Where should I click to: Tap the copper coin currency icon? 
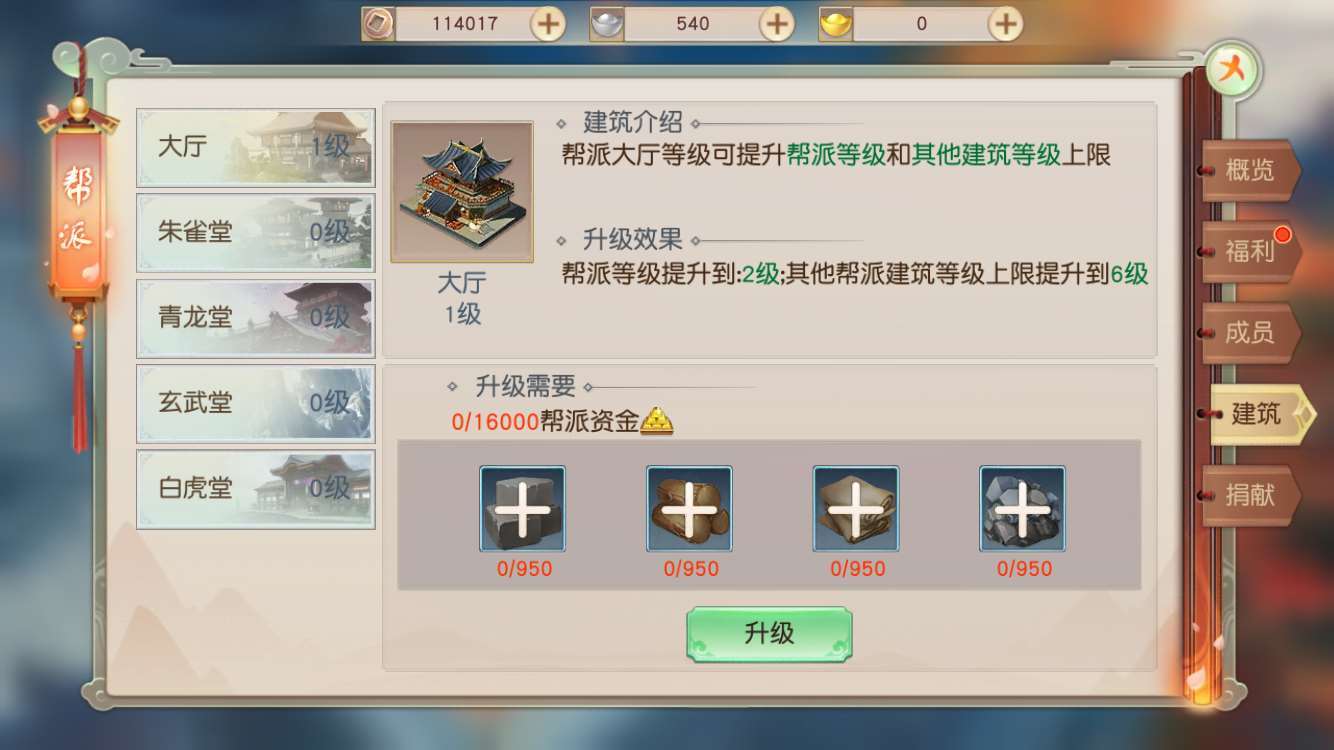point(378,23)
